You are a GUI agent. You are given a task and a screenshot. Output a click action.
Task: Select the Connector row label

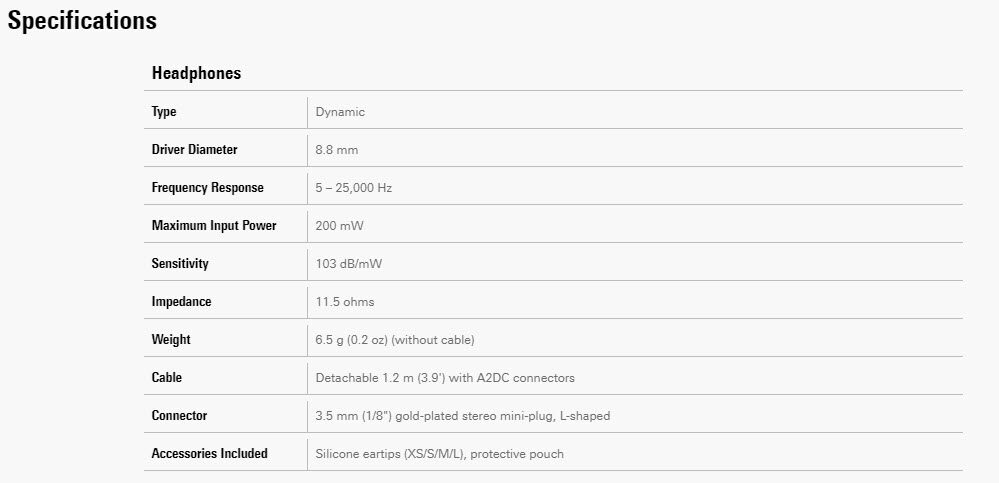[x=180, y=416]
